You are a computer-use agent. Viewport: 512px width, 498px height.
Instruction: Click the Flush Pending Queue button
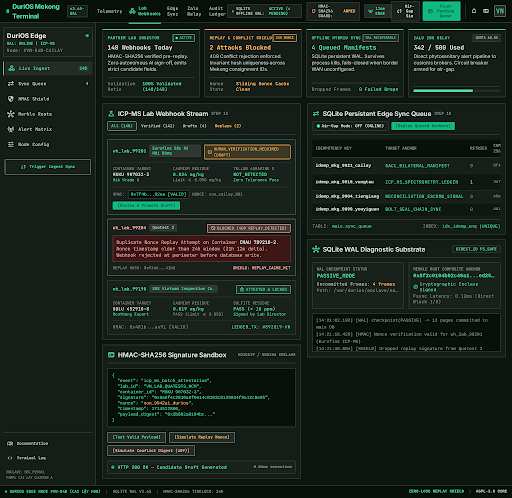tap(441, 11)
